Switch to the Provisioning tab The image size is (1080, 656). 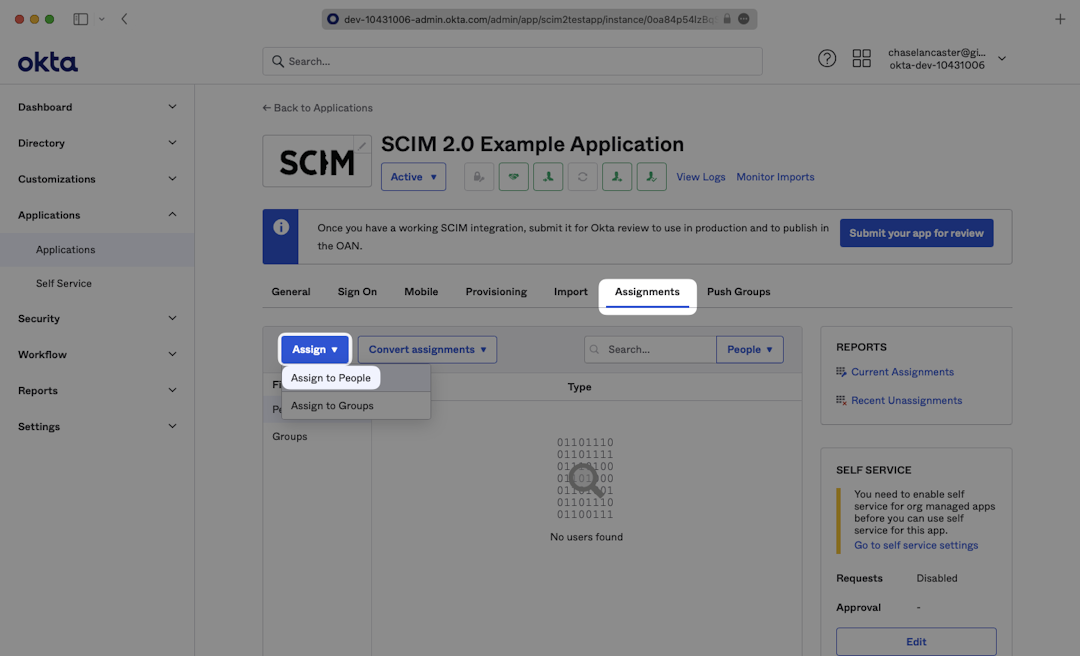[496, 292]
